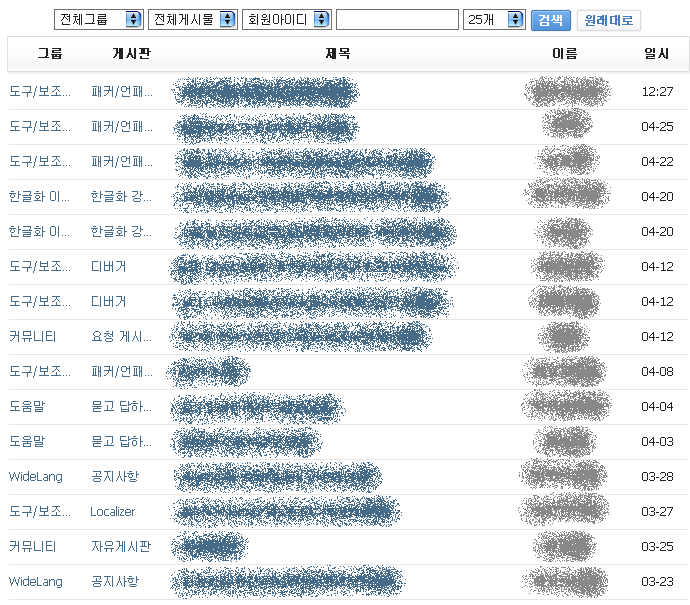This screenshot has width=690, height=605.
Task: Click the 일시 column header
Action: coord(657,54)
